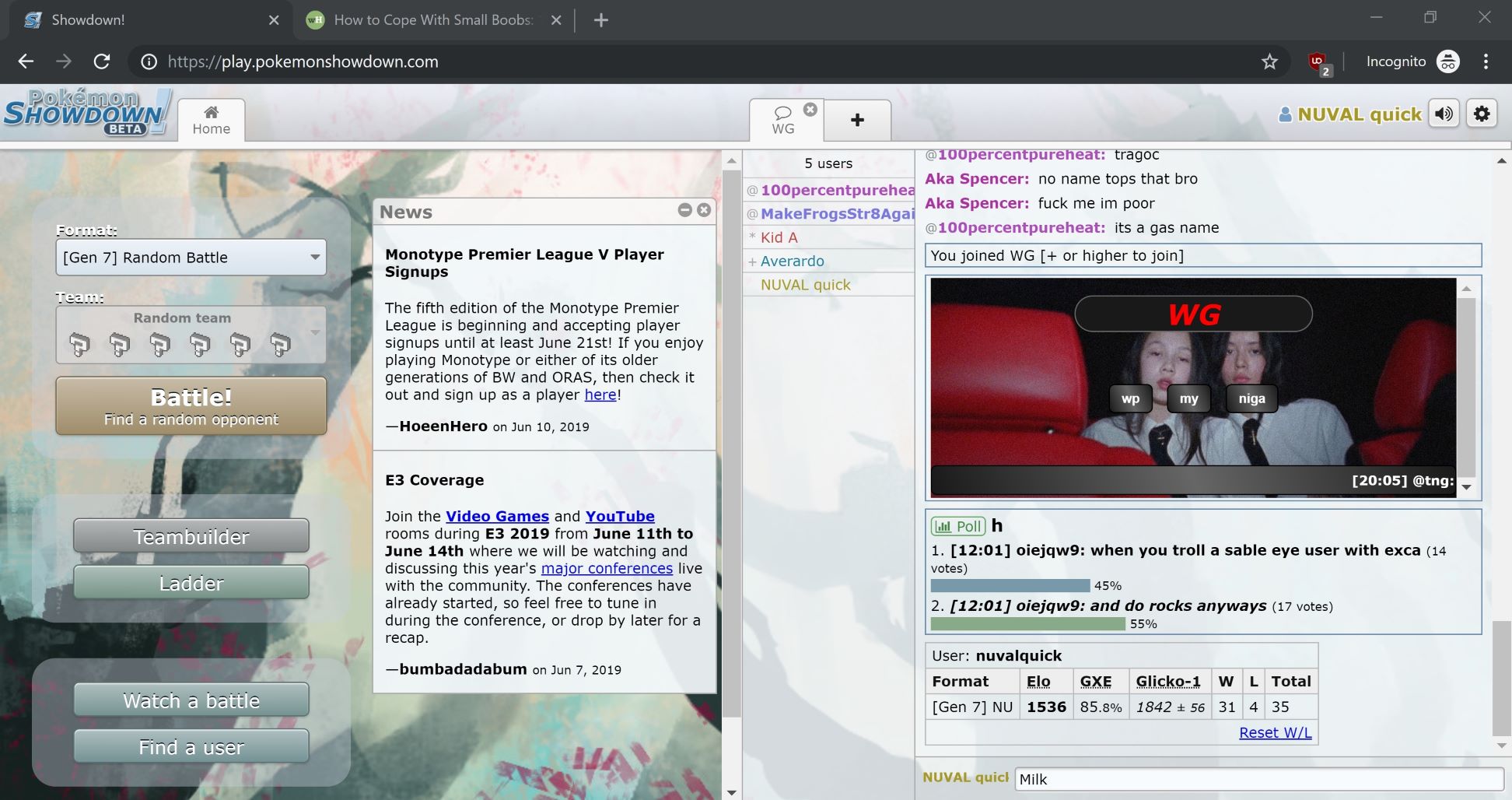Viewport: 1512px width, 800px height.
Task: Click the Elo column header
Action: click(x=1038, y=681)
